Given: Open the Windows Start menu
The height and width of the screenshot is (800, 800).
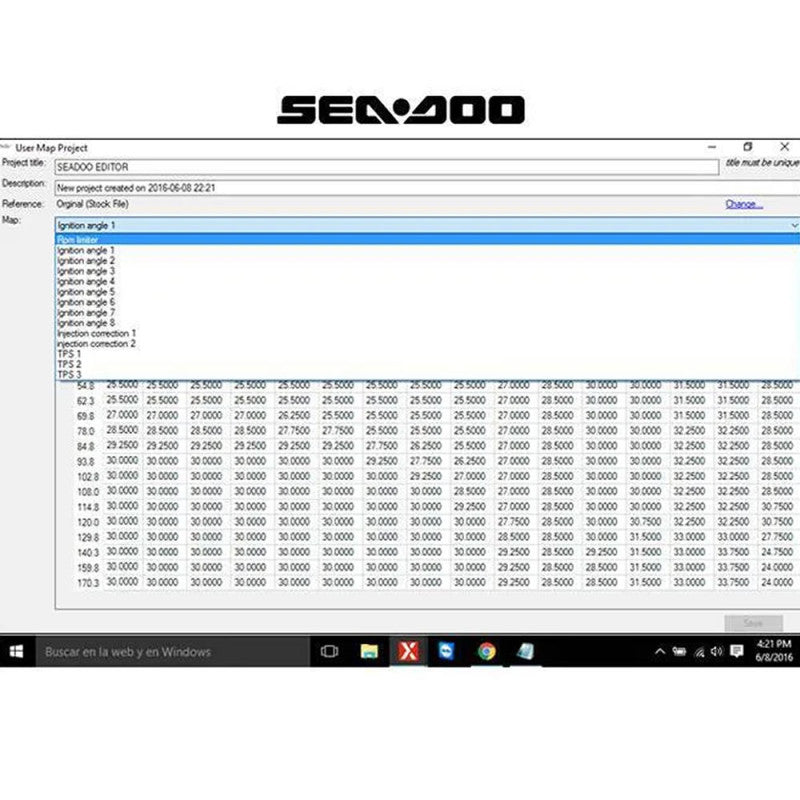Looking at the screenshot, I should (x=16, y=652).
